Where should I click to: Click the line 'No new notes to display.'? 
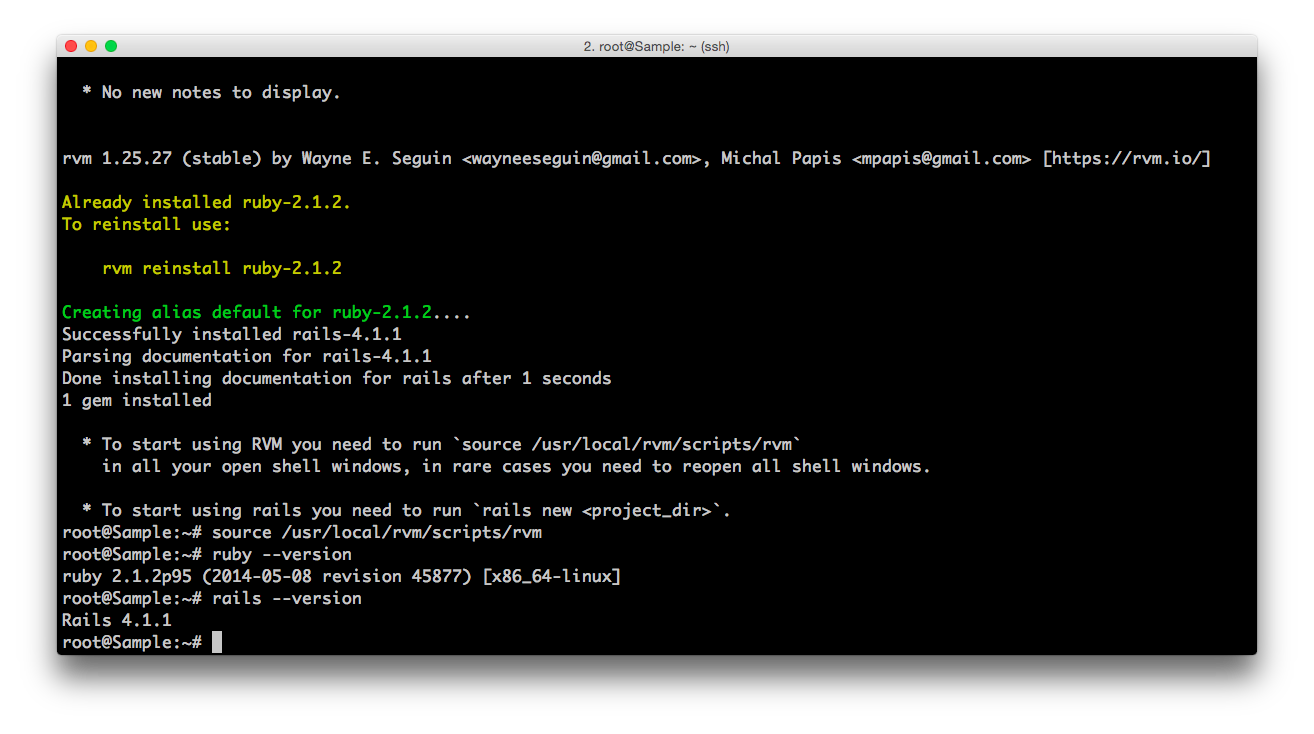click(211, 92)
